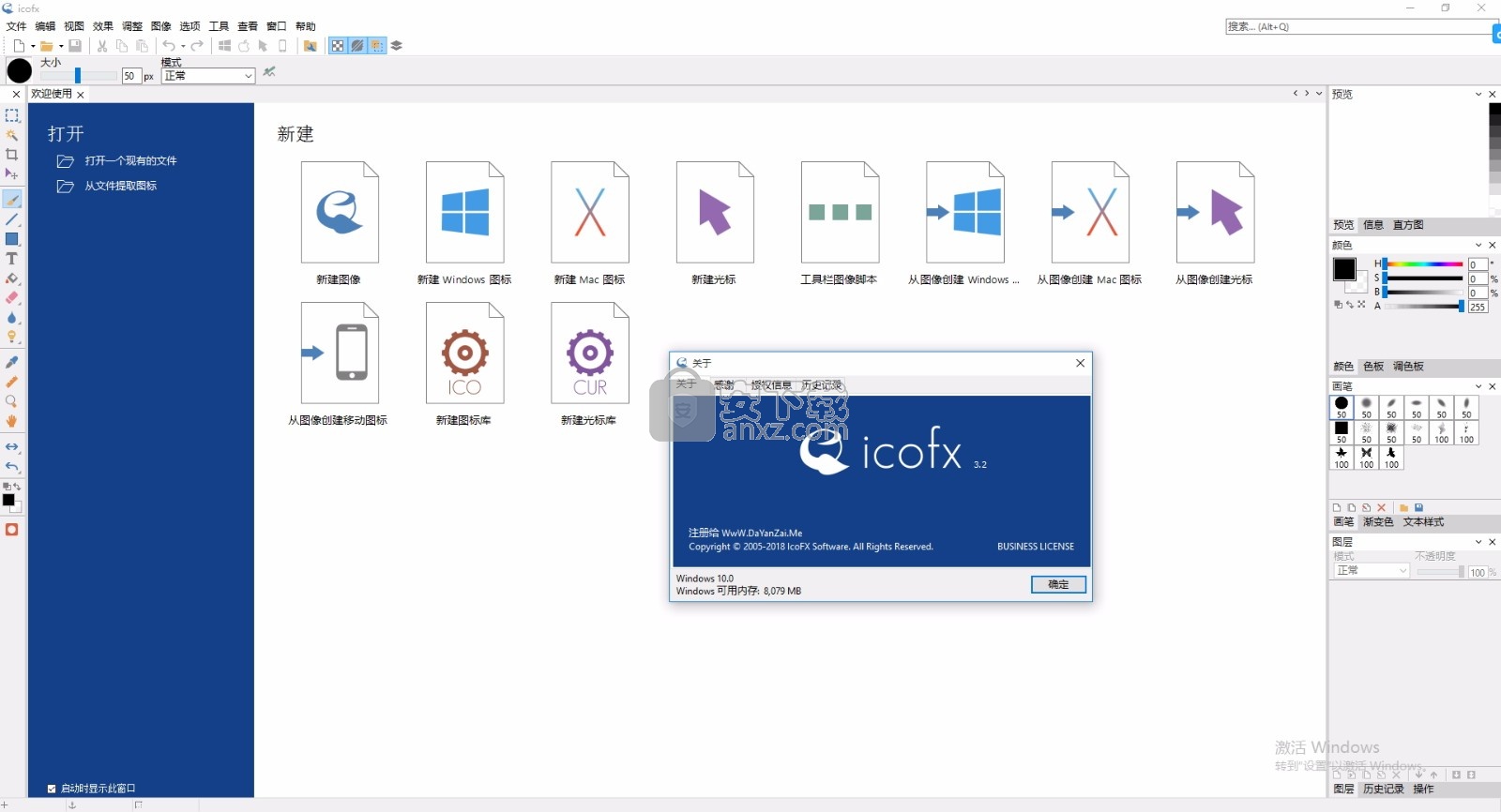Click the new file toolbar icon

point(18,45)
